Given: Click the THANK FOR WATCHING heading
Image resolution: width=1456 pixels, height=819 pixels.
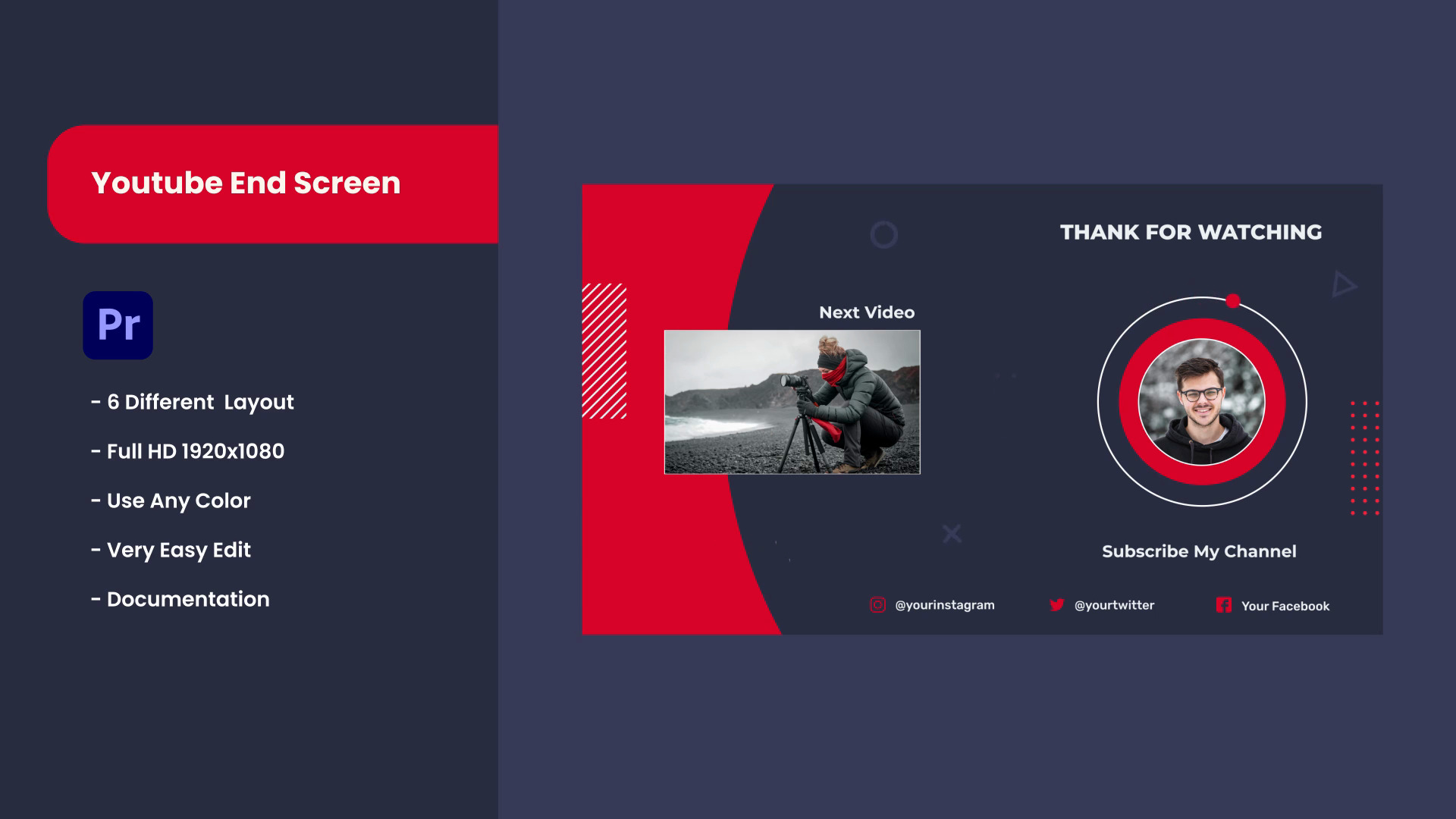Looking at the screenshot, I should pyautogui.click(x=1191, y=232).
